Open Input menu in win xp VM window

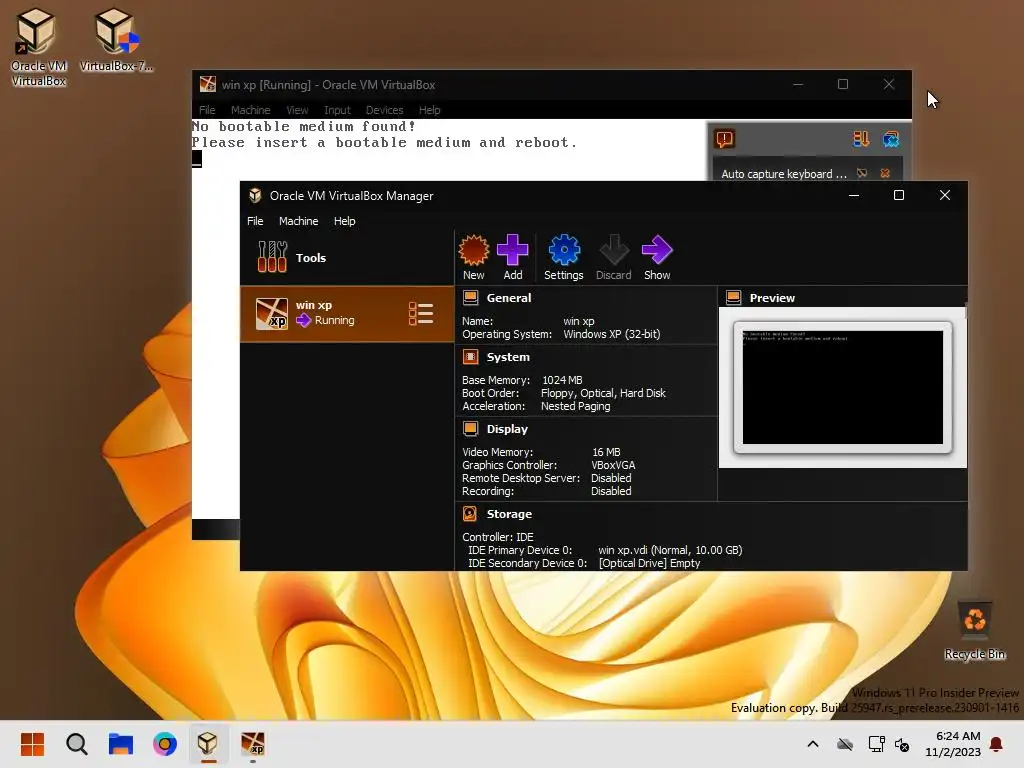tap(337, 110)
